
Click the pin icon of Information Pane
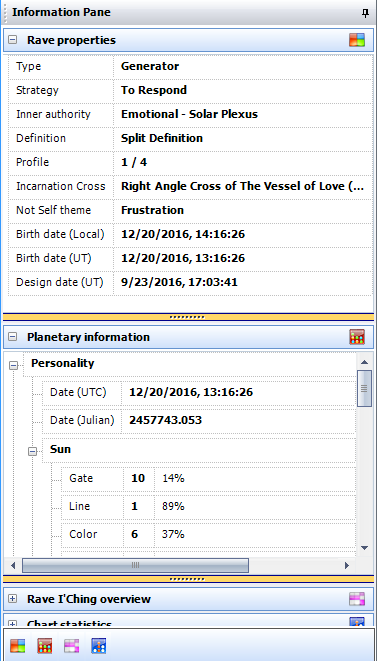[365, 13]
